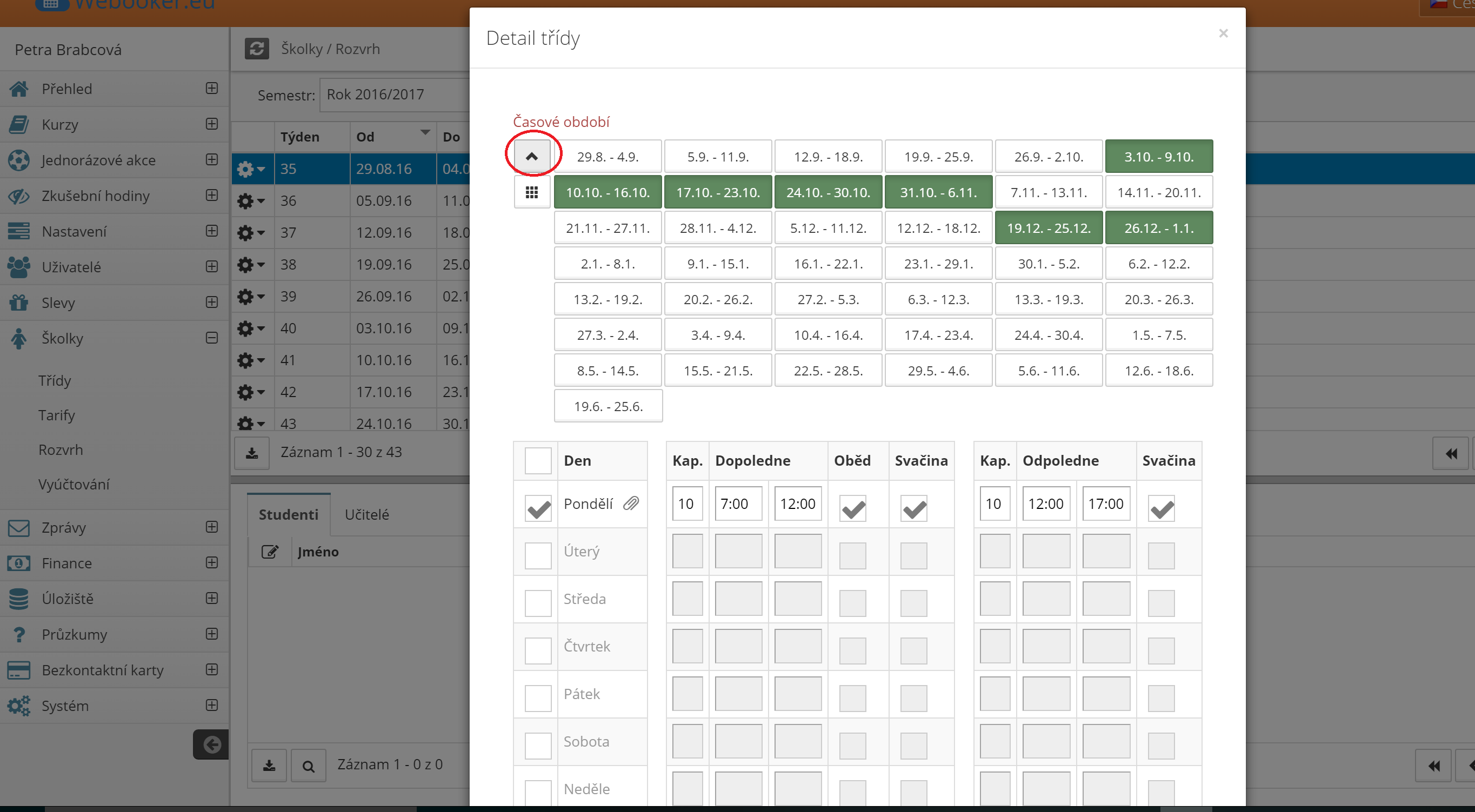
Task: Enable the Úterý day checkbox
Action: pyautogui.click(x=538, y=555)
